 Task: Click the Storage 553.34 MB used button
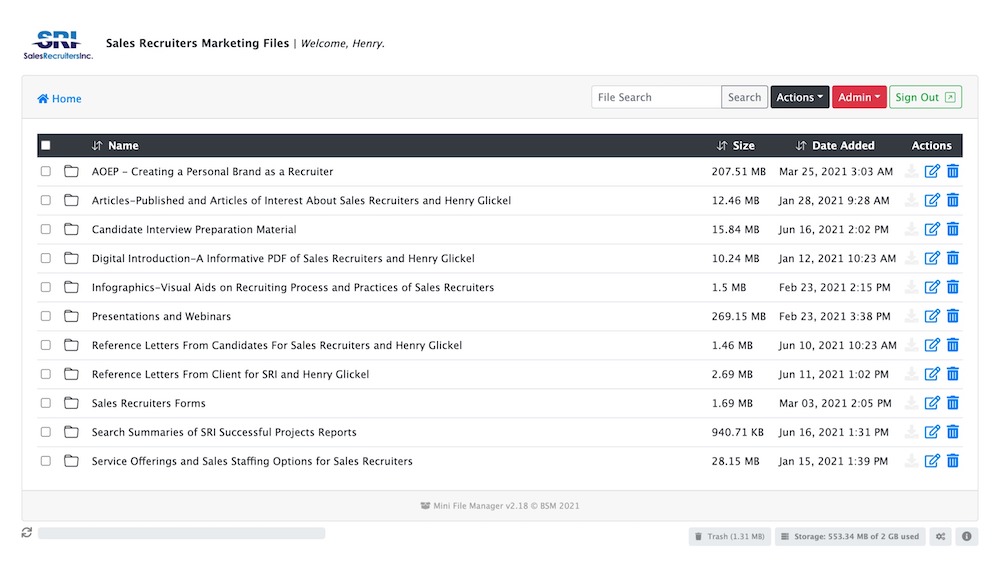[x=850, y=536]
